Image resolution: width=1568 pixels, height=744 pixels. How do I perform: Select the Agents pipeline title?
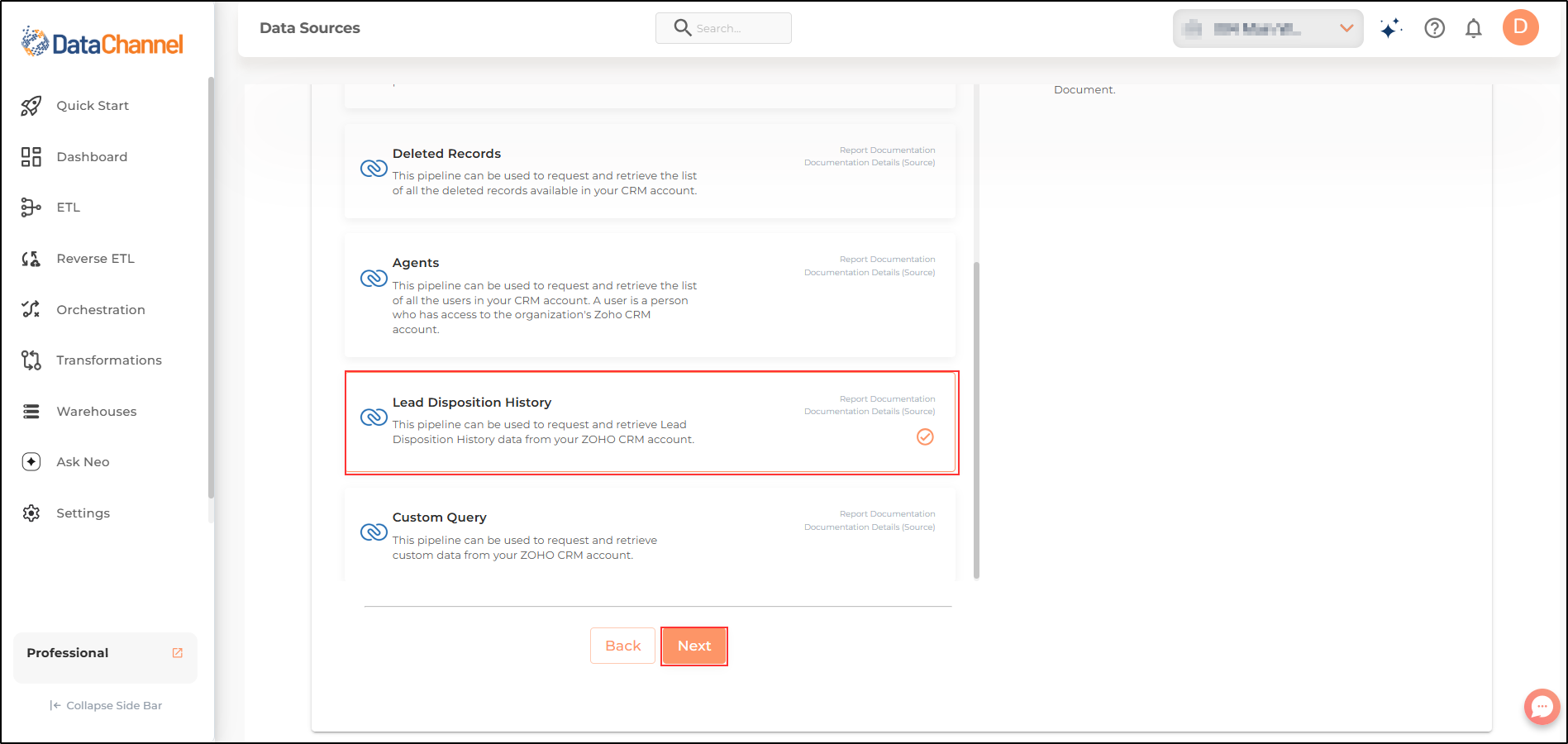[x=416, y=263]
